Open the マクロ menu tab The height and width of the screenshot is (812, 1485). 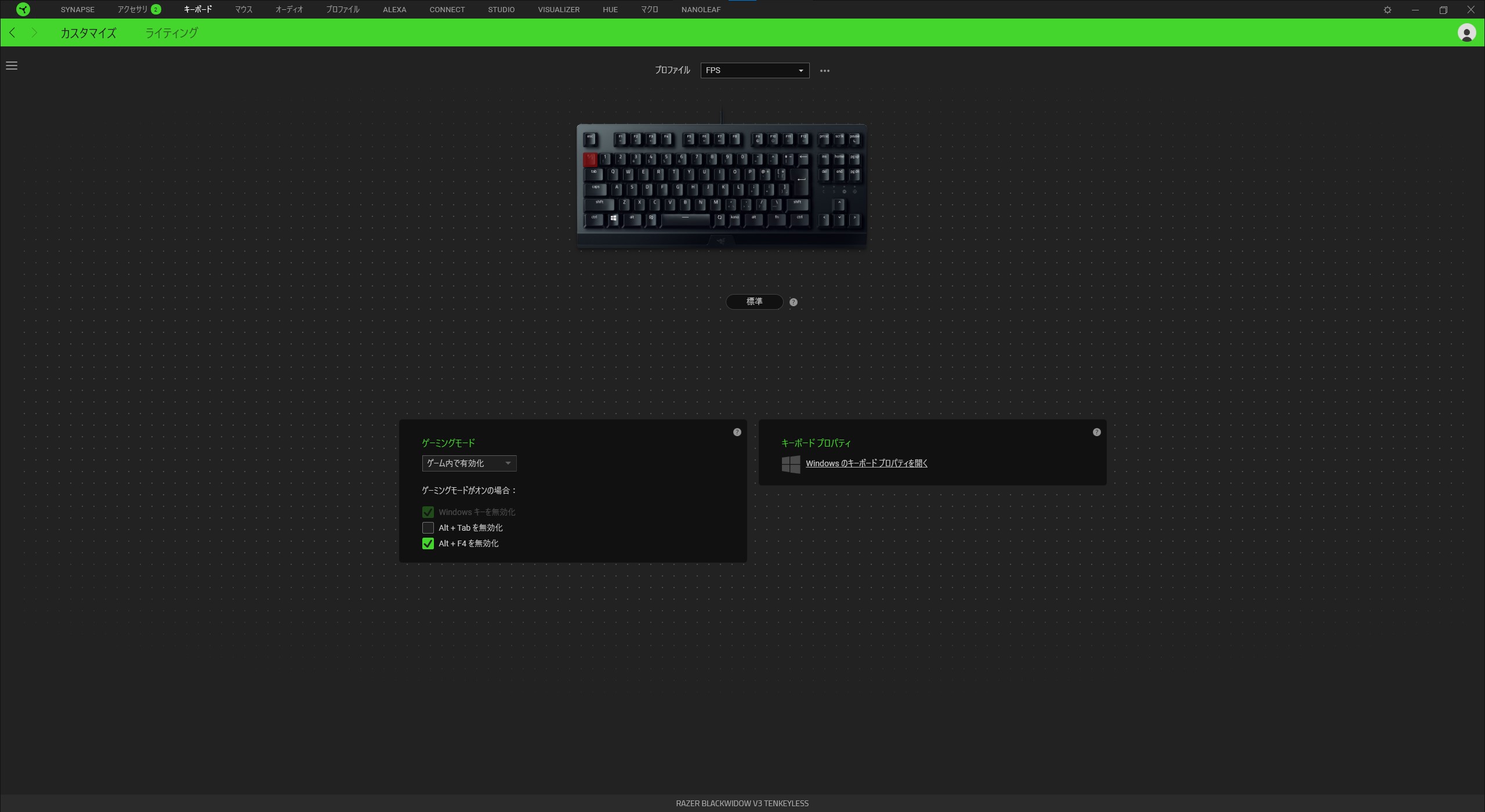click(650, 9)
